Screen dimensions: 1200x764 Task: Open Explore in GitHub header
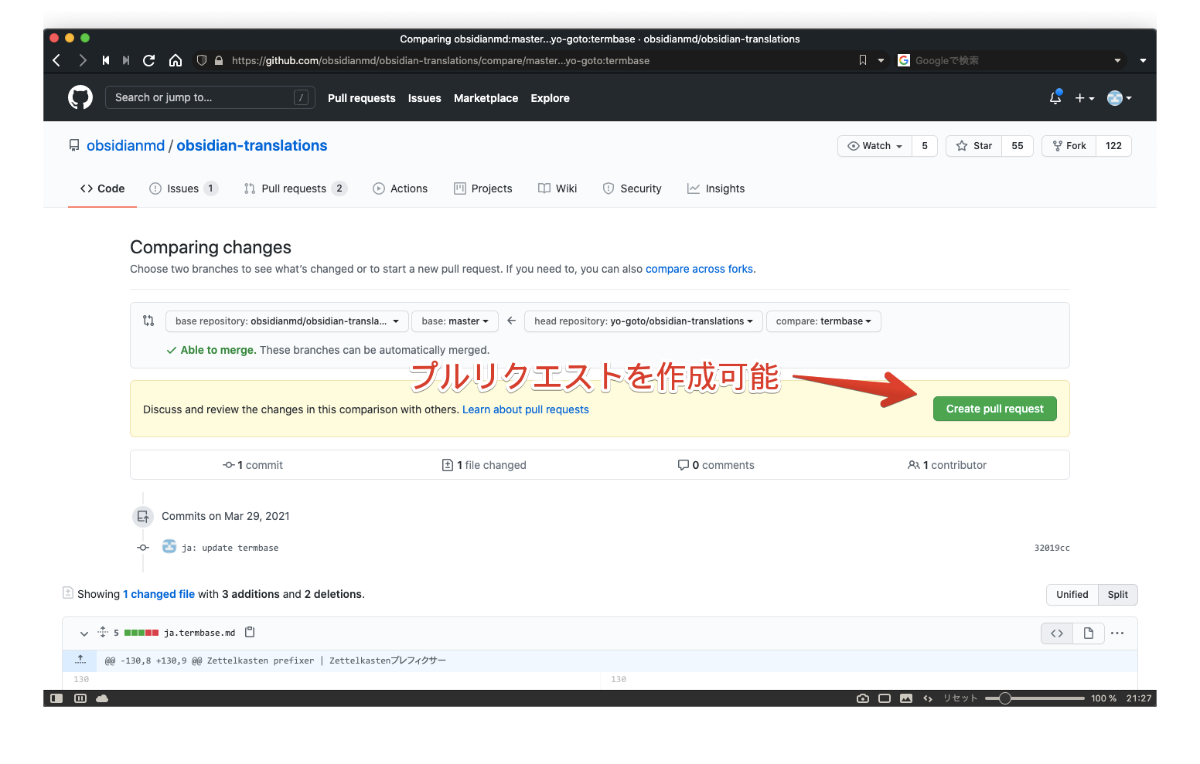click(550, 98)
